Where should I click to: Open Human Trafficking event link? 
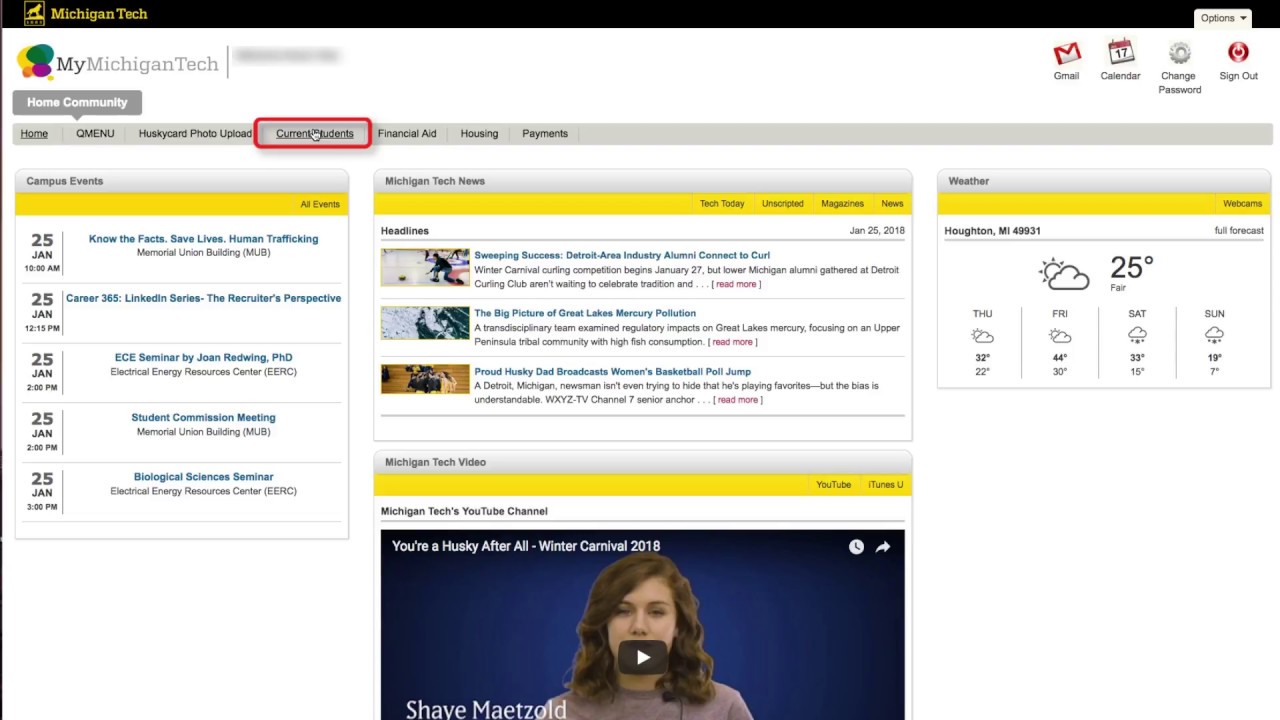(203, 239)
